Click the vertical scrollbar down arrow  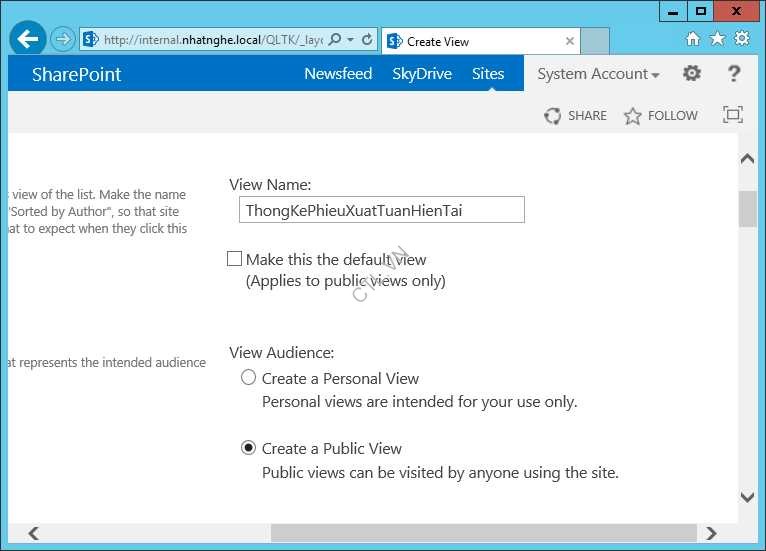[x=747, y=497]
